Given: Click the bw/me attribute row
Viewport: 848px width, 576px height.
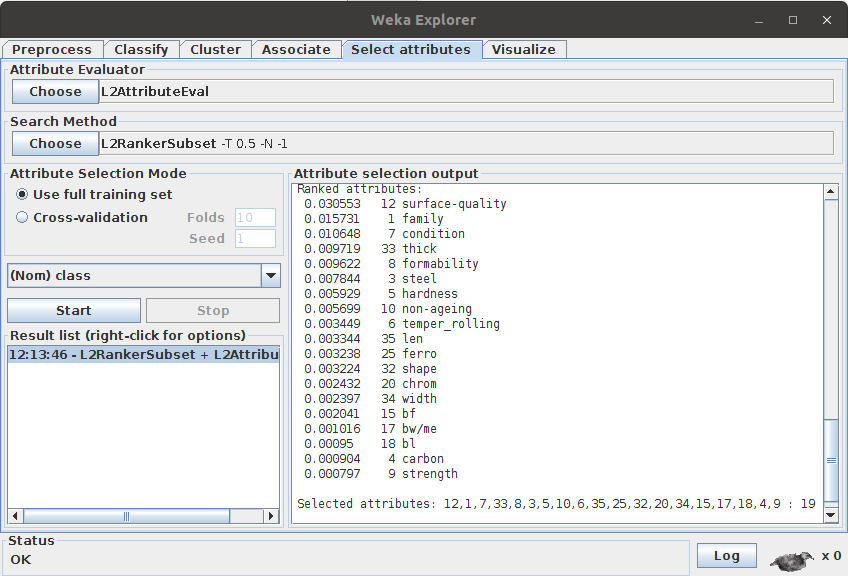Looking at the screenshot, I should 370,429.
